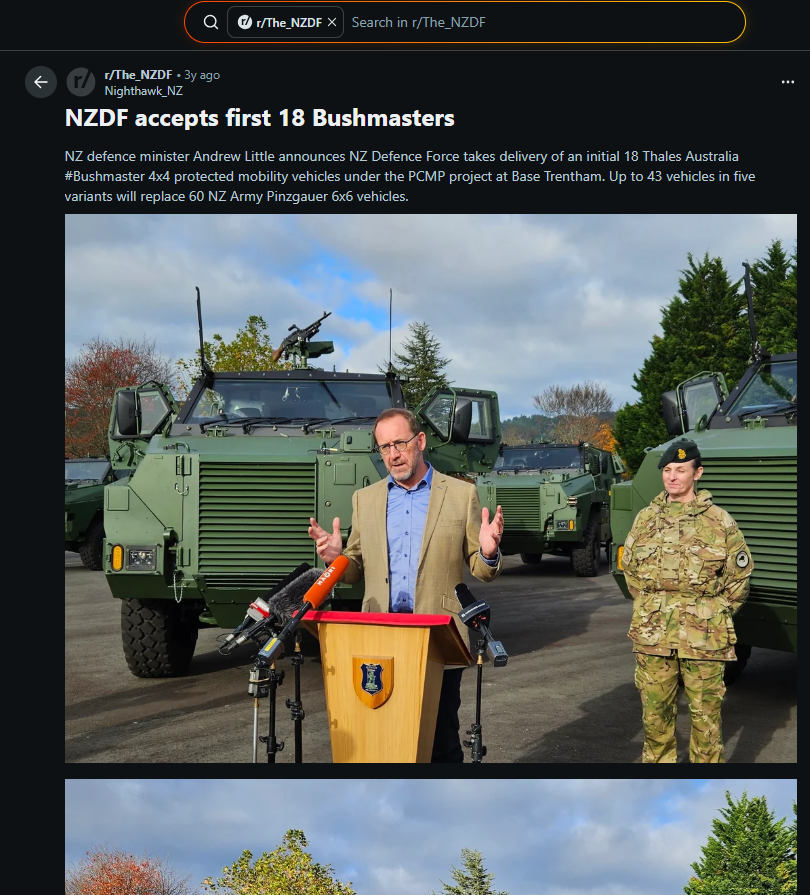
Task: Open the r/The_NZDF link in post header
Action: coord(138,75)
